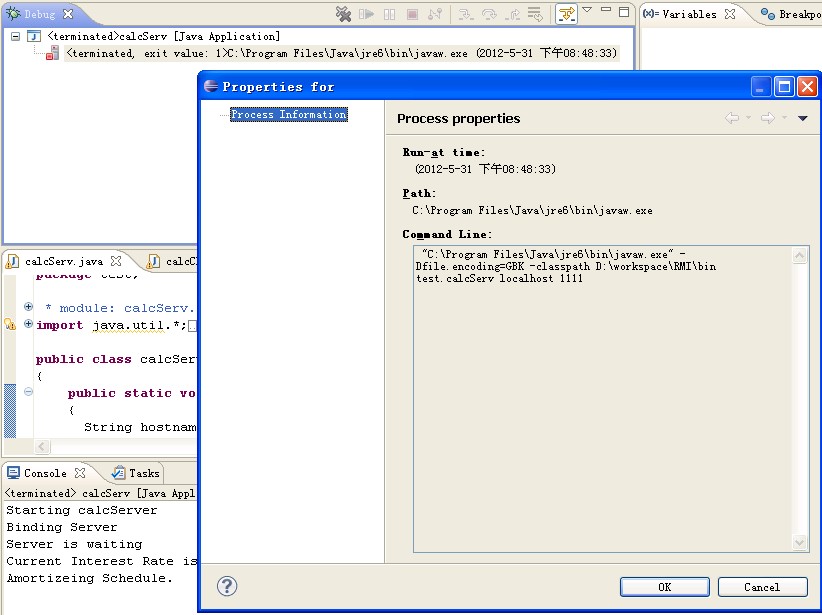Click the Step Return icon
This screenshot has height=615, width=822.
pyautogui.click(x=512, y=14)
